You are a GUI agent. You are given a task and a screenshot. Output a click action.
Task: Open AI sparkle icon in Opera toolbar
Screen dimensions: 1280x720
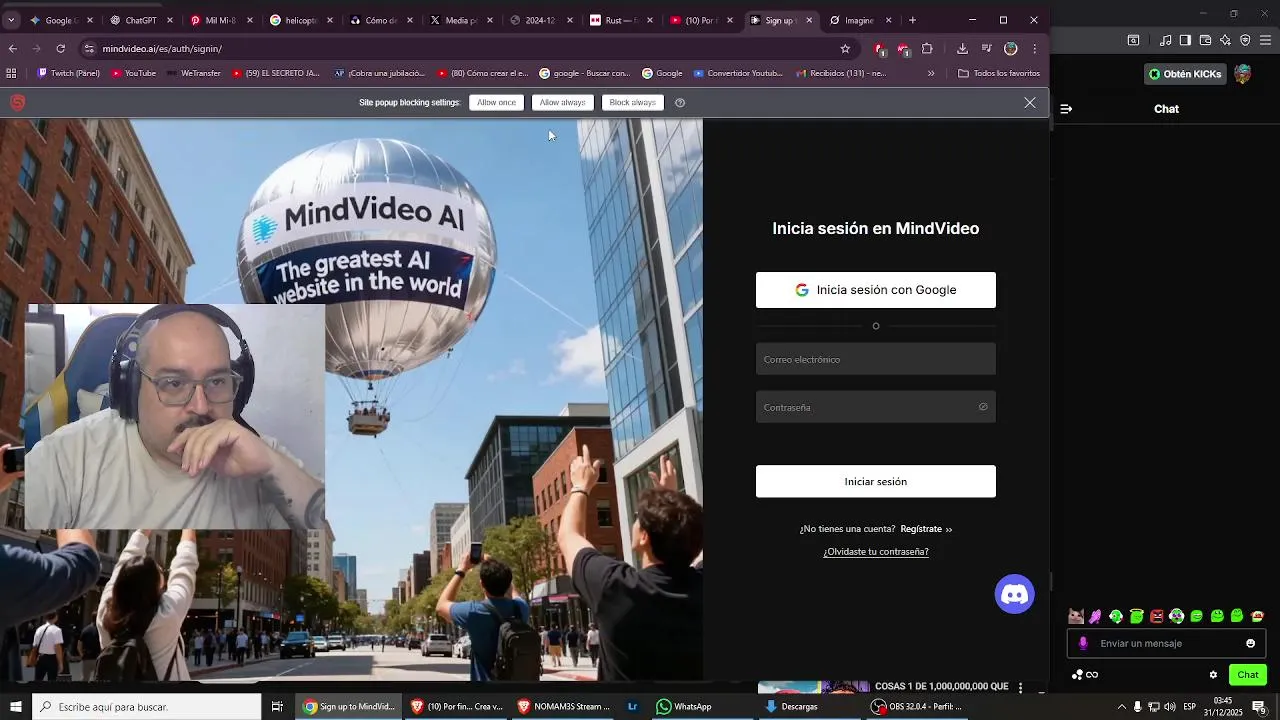pos(1225,40)
